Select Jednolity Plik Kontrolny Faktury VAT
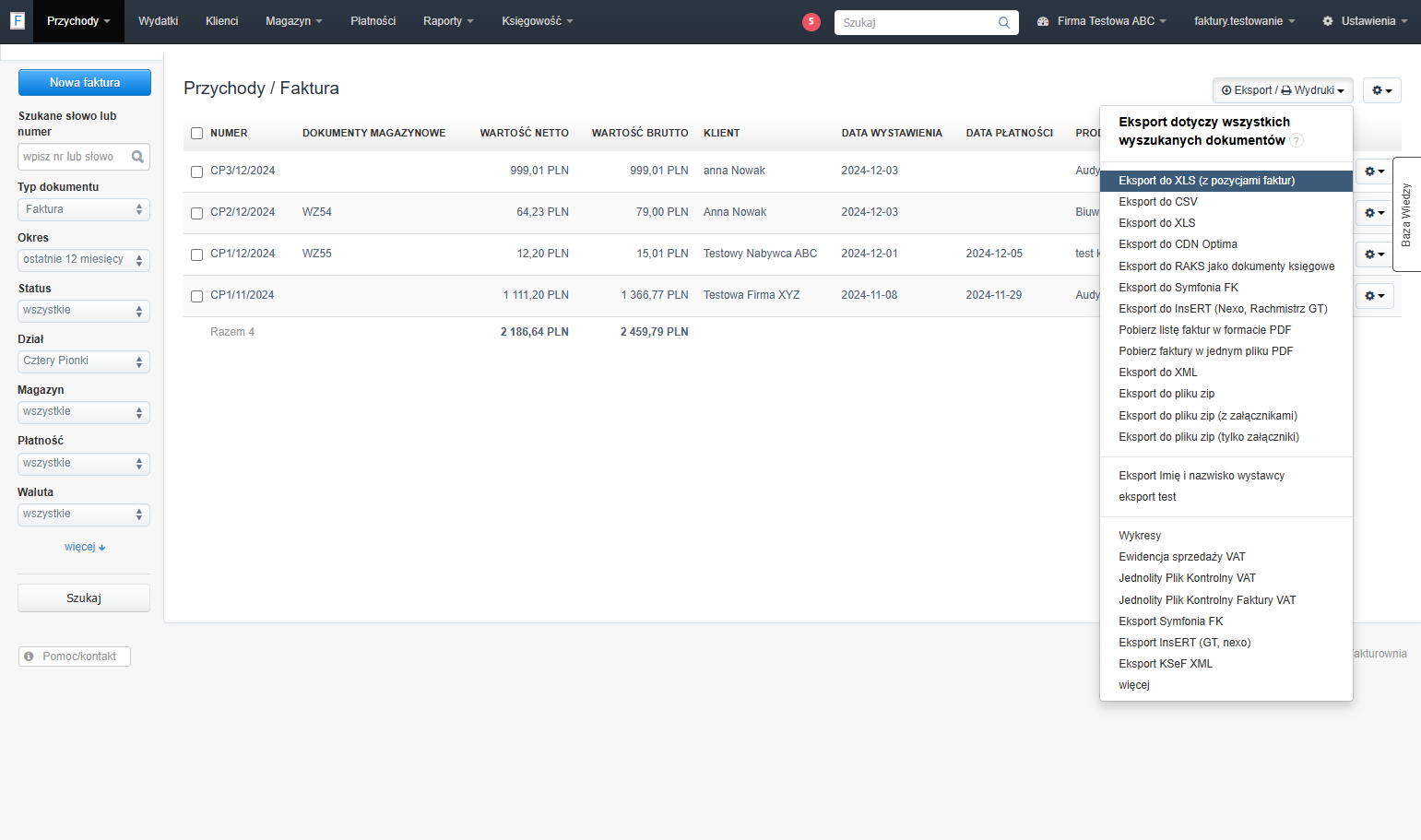The width and height of the screenshot is (1421, 840). (x=1226, y=600)
